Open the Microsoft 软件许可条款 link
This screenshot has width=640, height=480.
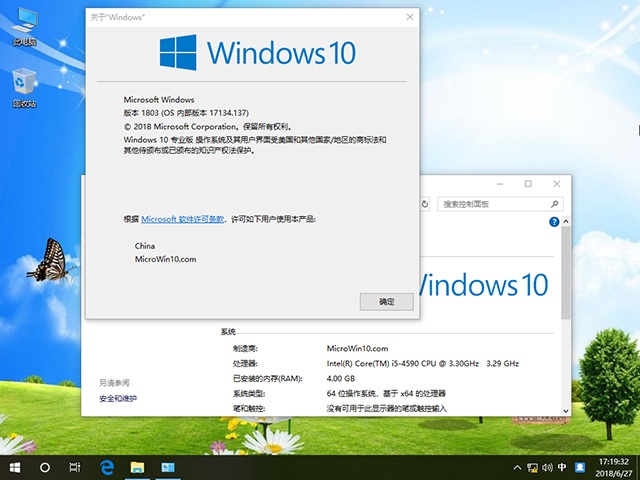tap(182, 219)
